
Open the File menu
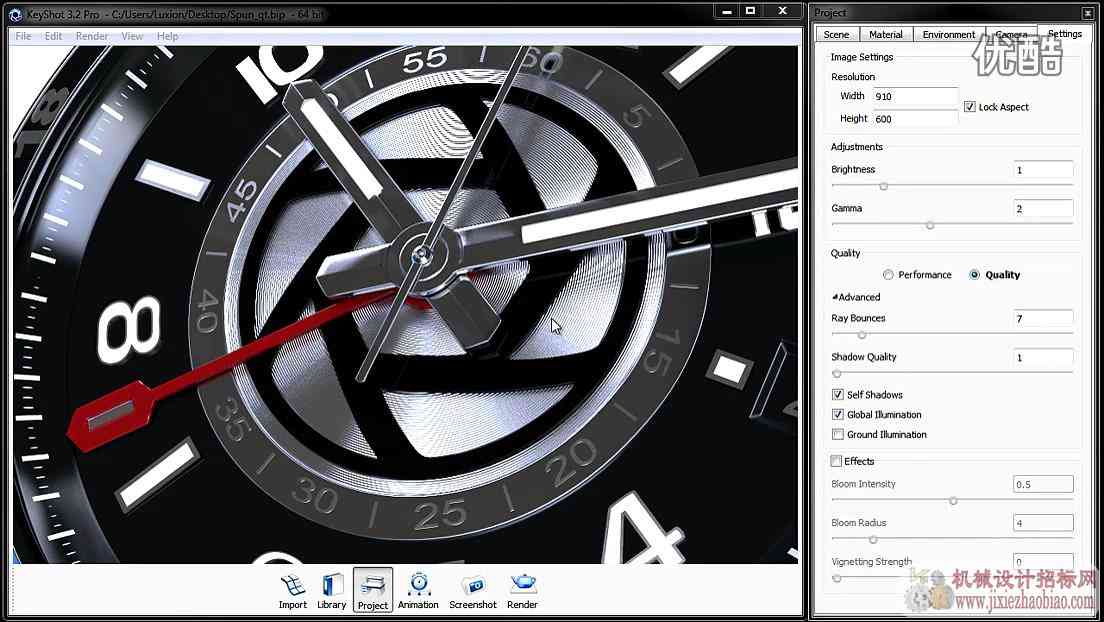tap(23, 36)
